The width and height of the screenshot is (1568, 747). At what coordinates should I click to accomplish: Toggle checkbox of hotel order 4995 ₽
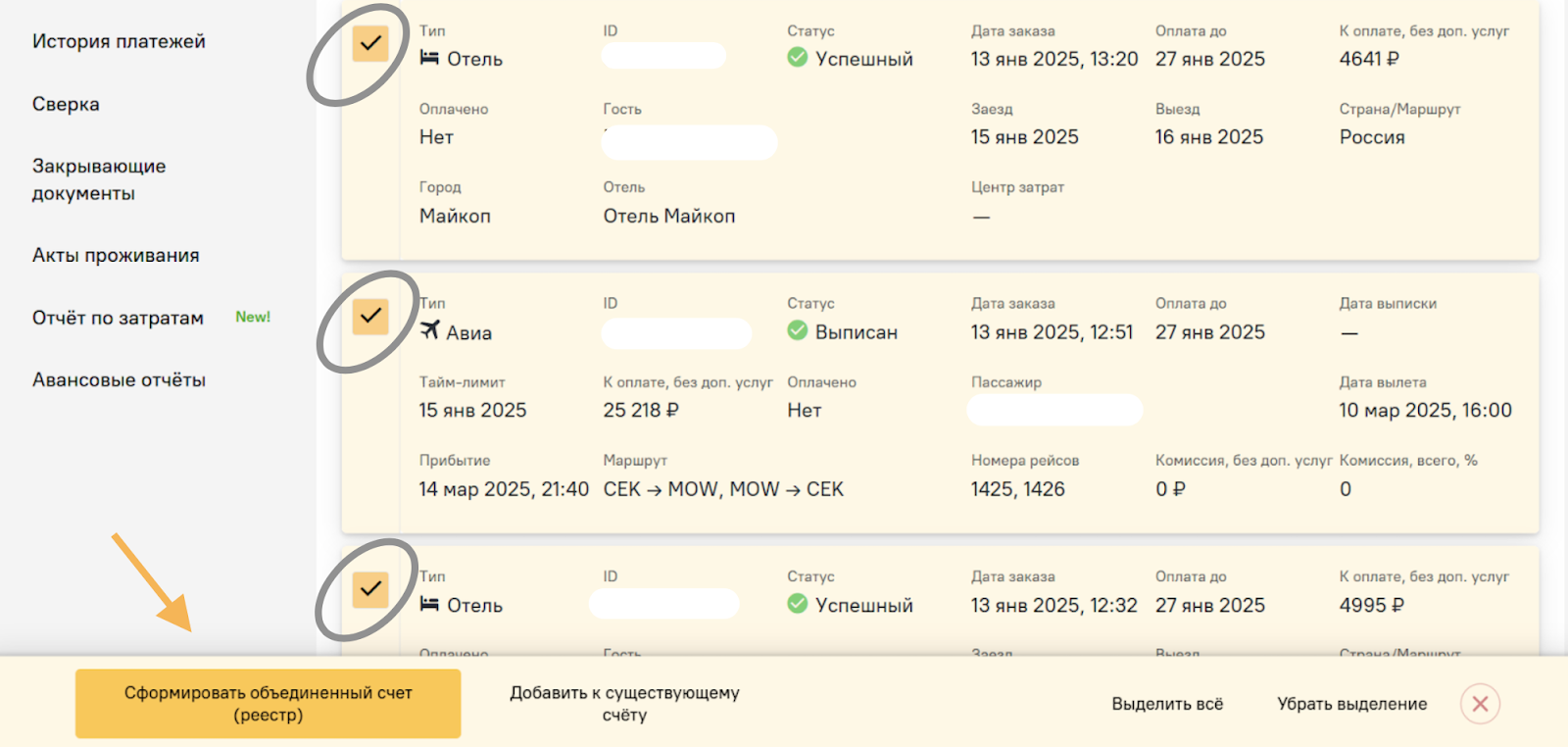pyautogui.click(x=370, y=589)
